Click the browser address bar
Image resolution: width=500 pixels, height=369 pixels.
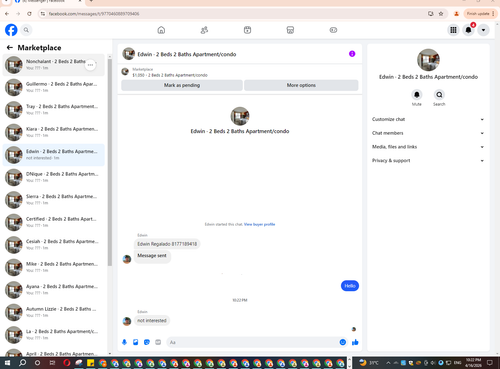pyautogui.click(x=233, y=14)
